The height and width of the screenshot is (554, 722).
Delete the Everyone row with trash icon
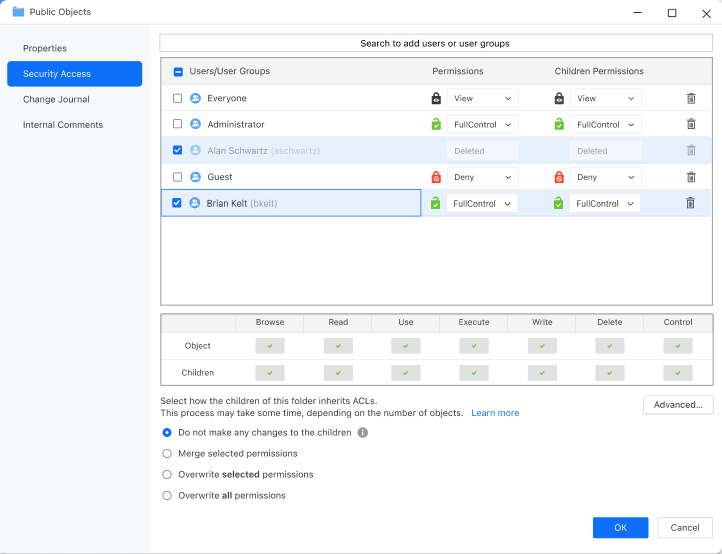pos(690,98)
